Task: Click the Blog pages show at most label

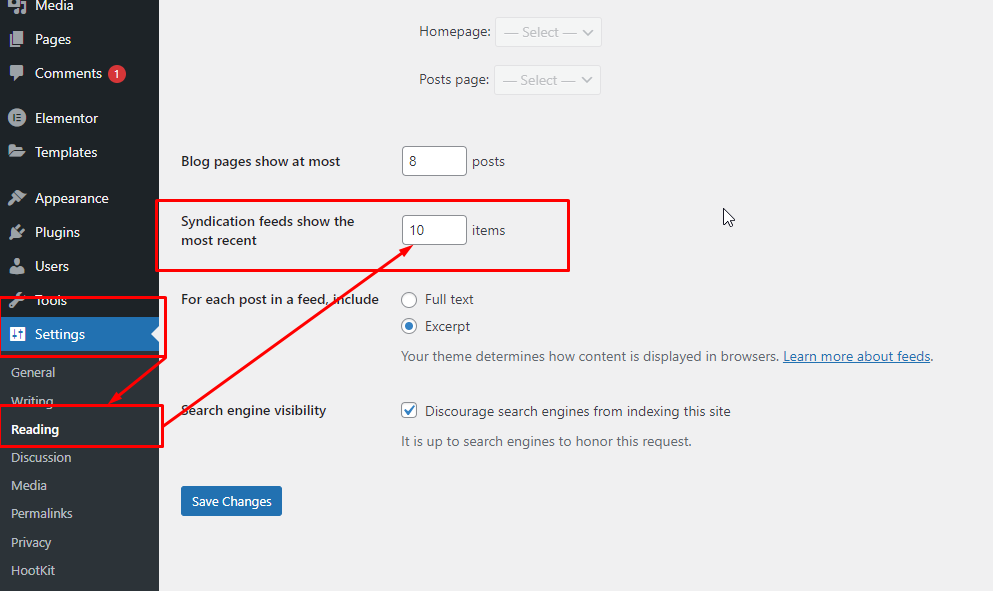Action: click(260, 162)
